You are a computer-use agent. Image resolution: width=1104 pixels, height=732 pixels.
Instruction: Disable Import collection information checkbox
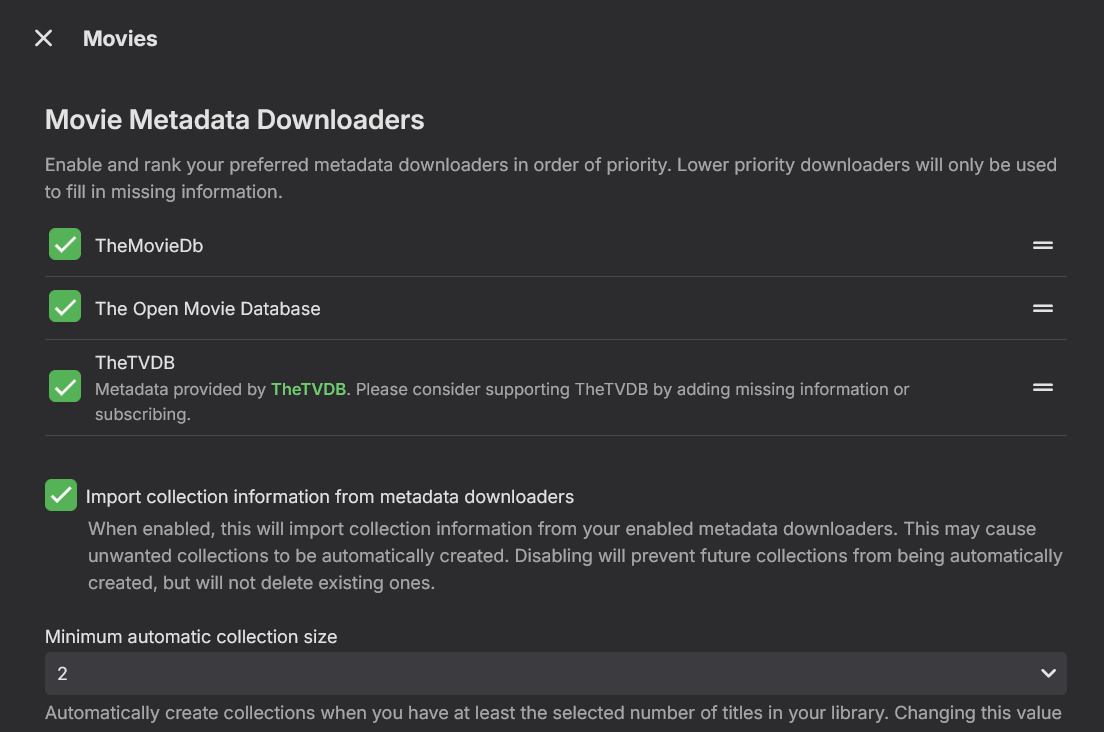pyautogui.click(x=61, y=495)
